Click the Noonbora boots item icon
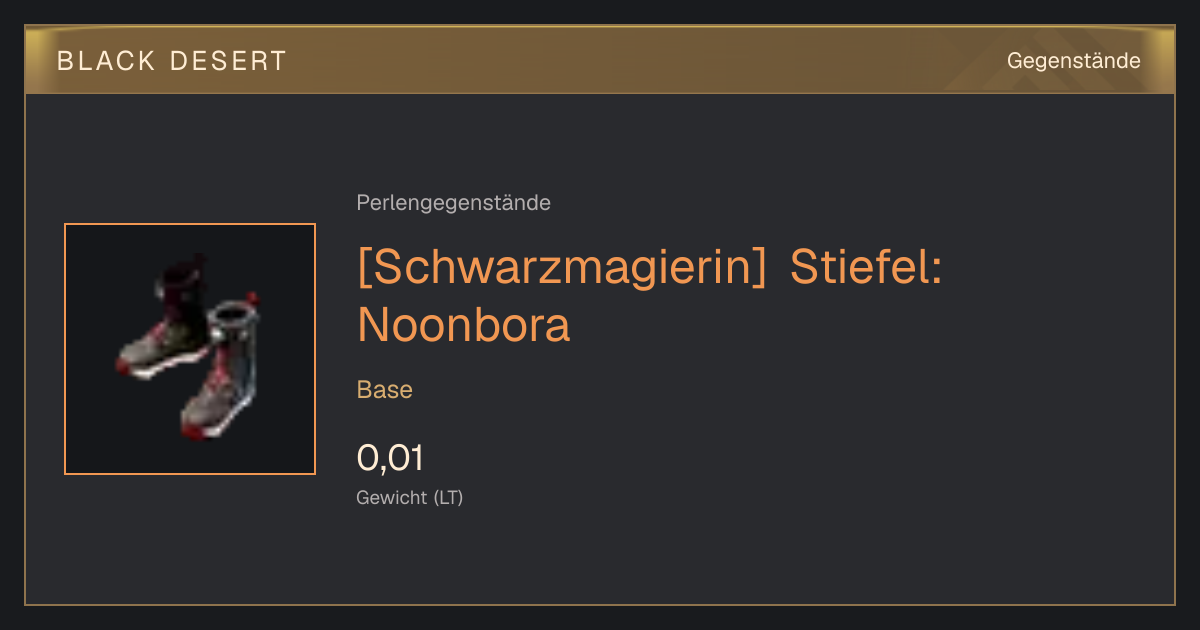This screenshot has height=630, width=1200. tap(190, 349)
